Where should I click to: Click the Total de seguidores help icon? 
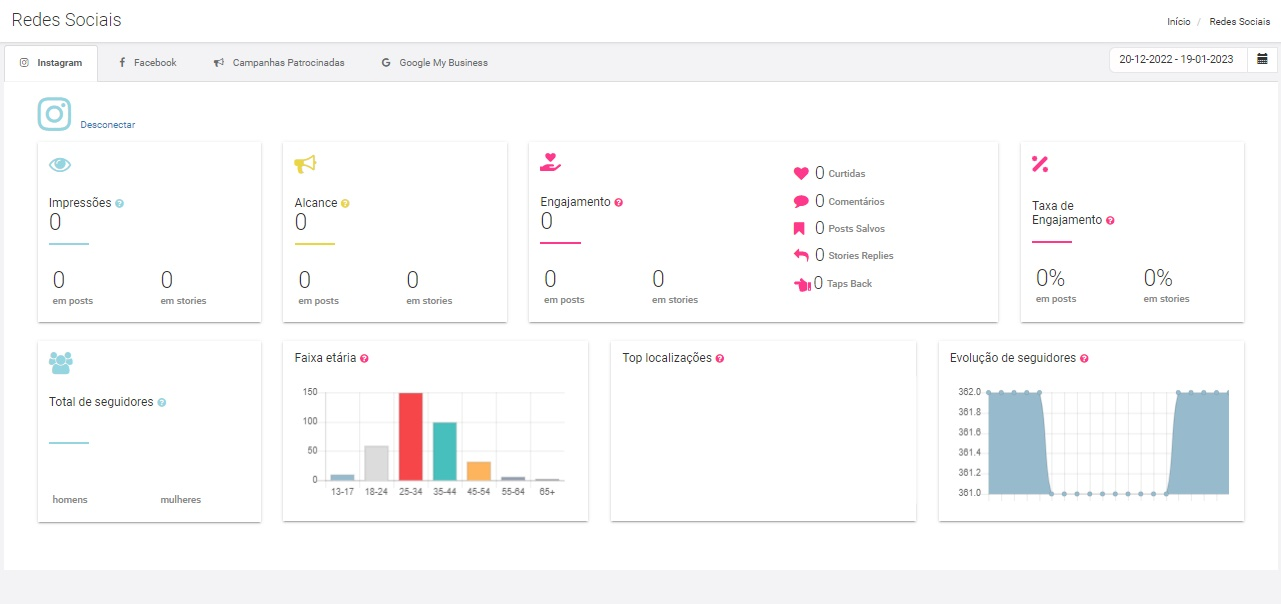[x=162, y=403]
